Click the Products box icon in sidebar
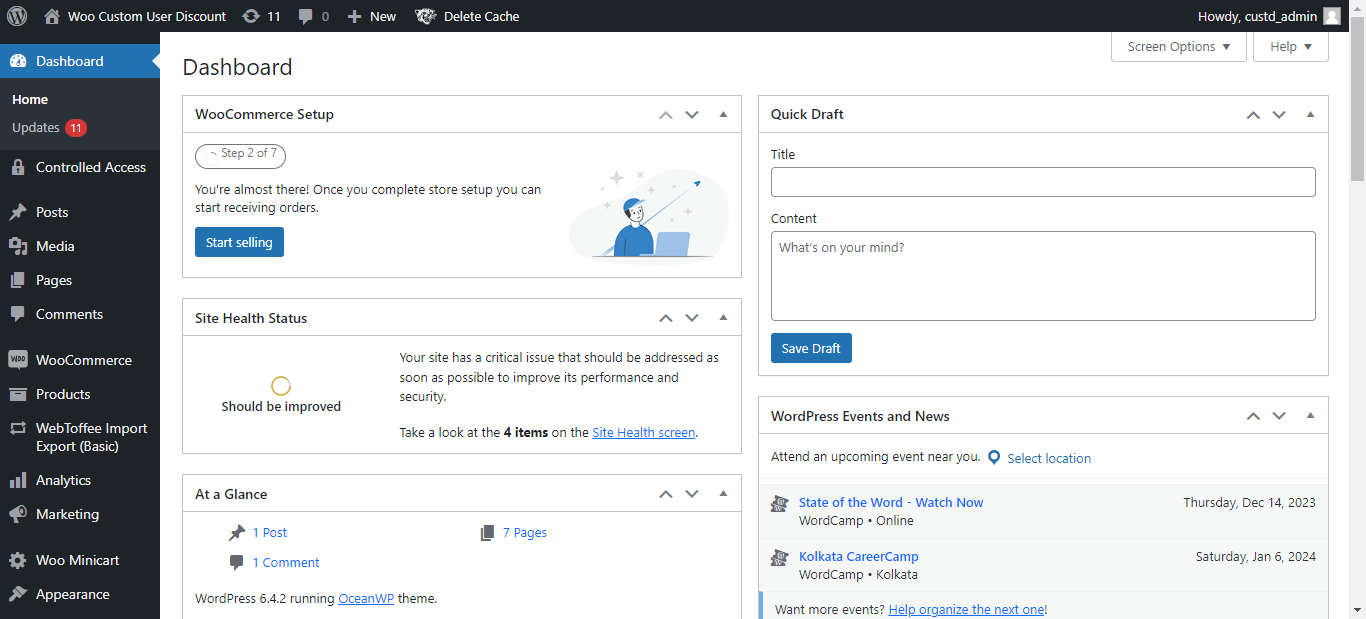1366x619 pixels. point(18,394)
